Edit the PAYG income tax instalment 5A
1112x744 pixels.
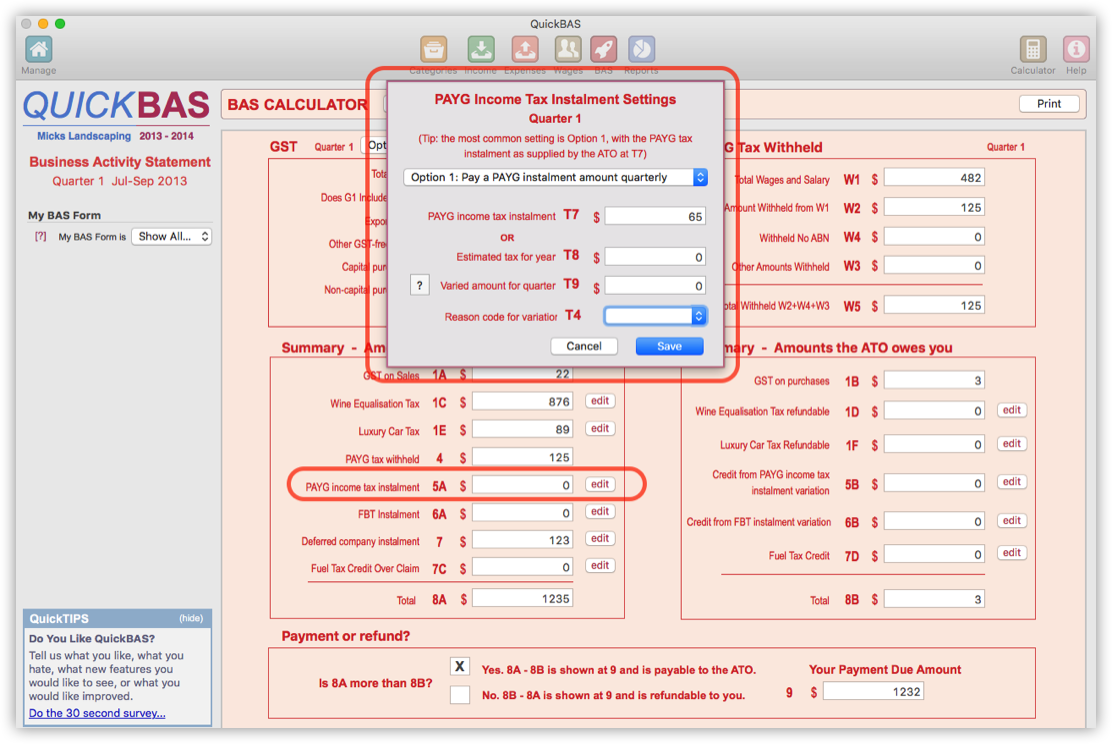coord(599,483)
